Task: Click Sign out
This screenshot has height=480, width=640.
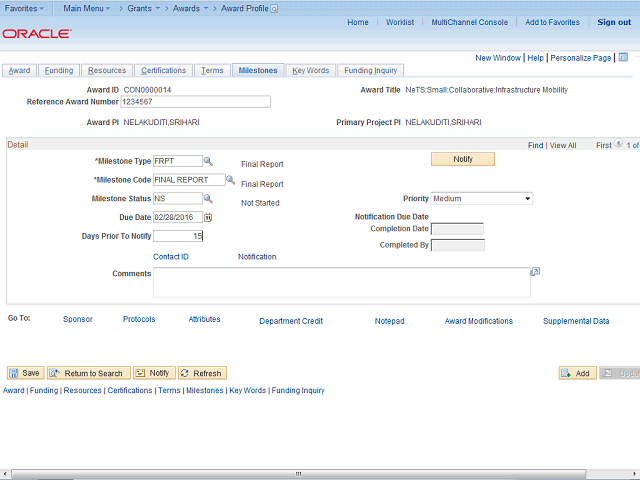Action: click(614, 22)
